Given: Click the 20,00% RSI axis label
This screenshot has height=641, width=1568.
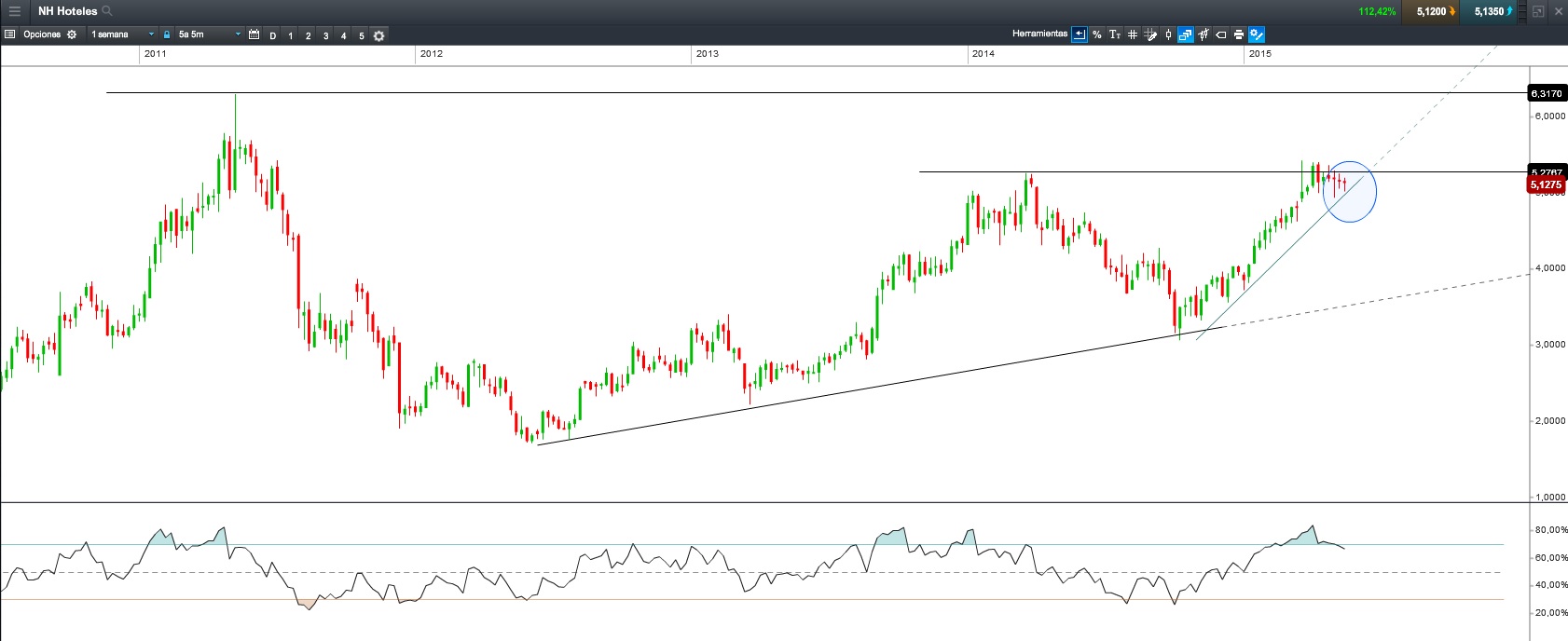Looking at the screenshot, I should tap(1550, 613).
